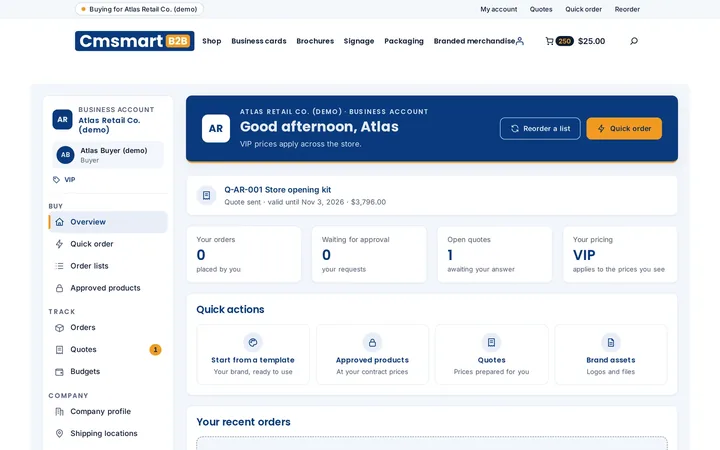
Task: Open Branded merchandise menu
Action: [474, 41]
